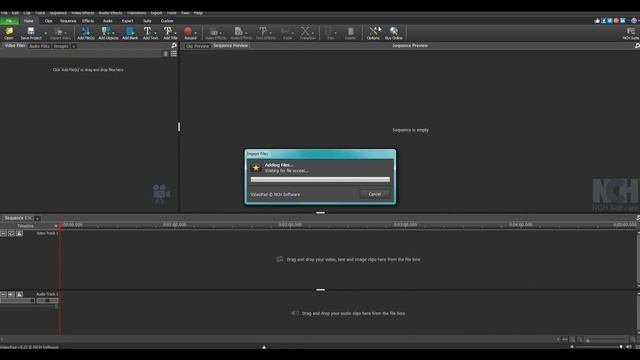The image size is (640, 360).
Task: Select the Sequence Preview tab
Action: (x=231, y=46)
